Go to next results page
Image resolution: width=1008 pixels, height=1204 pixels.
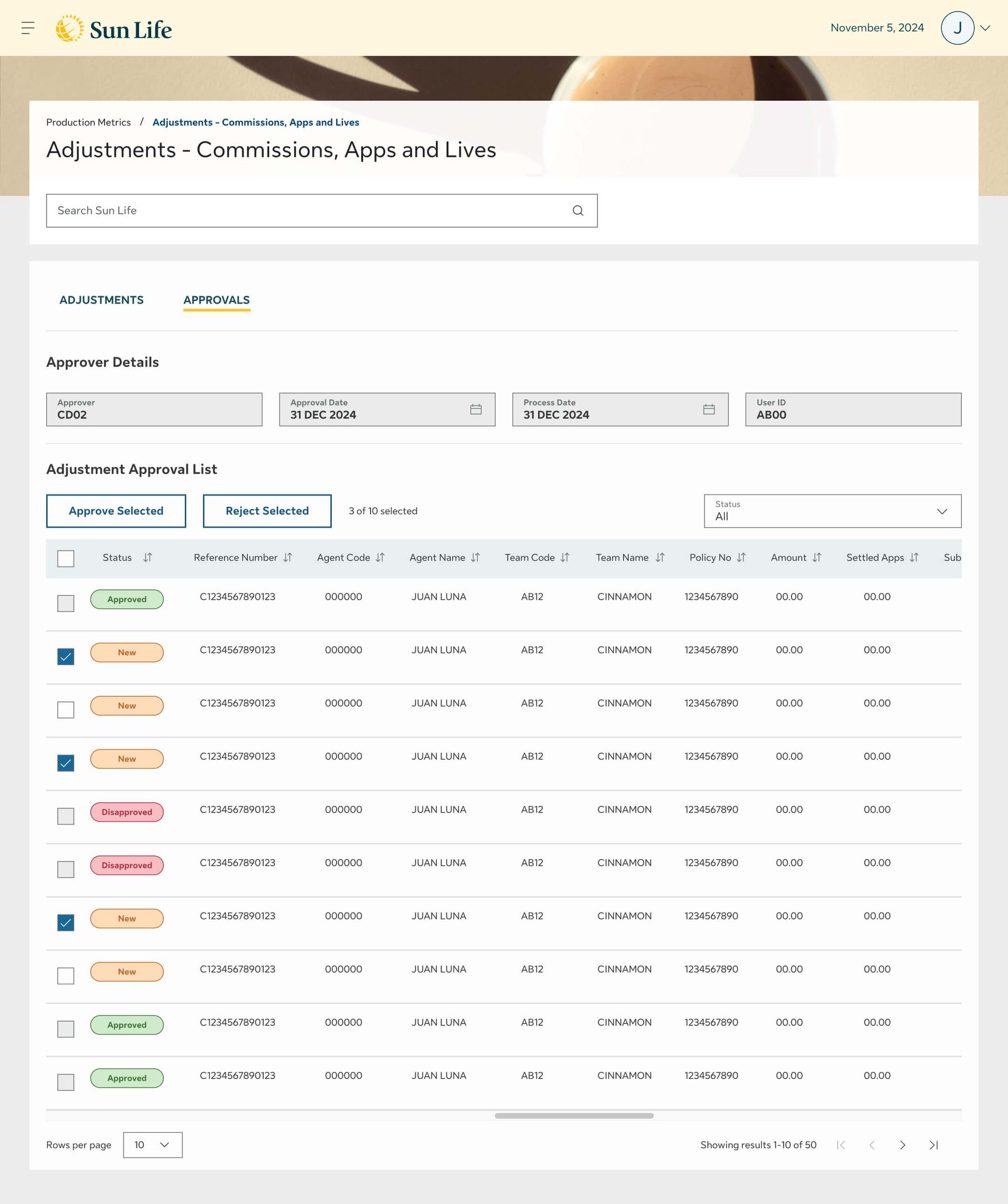point(902,1145)
